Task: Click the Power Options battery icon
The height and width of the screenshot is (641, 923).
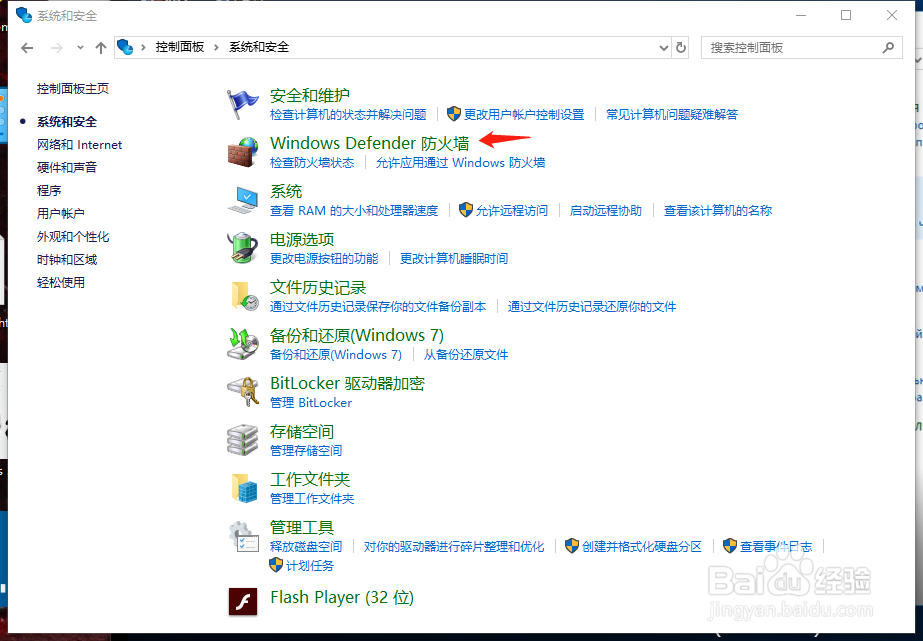Action: [243, 248]
